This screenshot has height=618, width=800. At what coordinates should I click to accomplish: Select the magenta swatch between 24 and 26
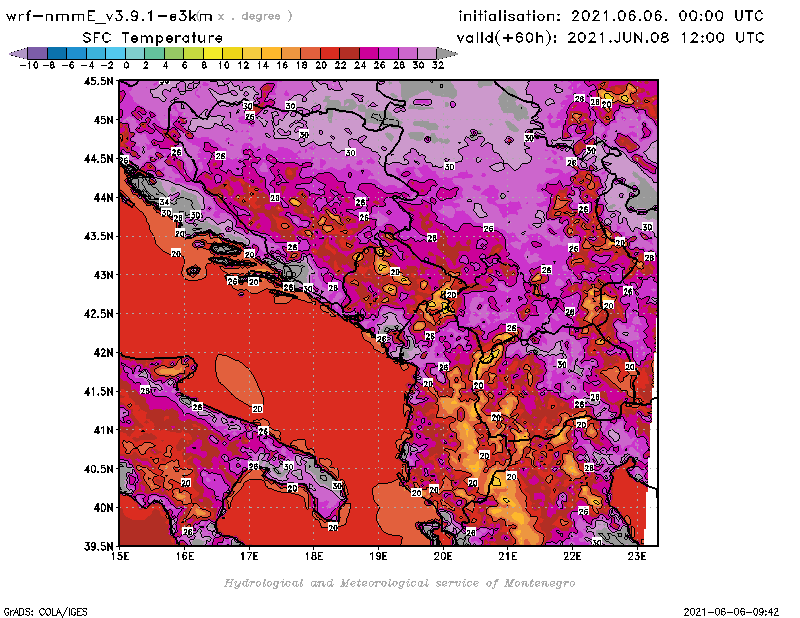point(369,53)
